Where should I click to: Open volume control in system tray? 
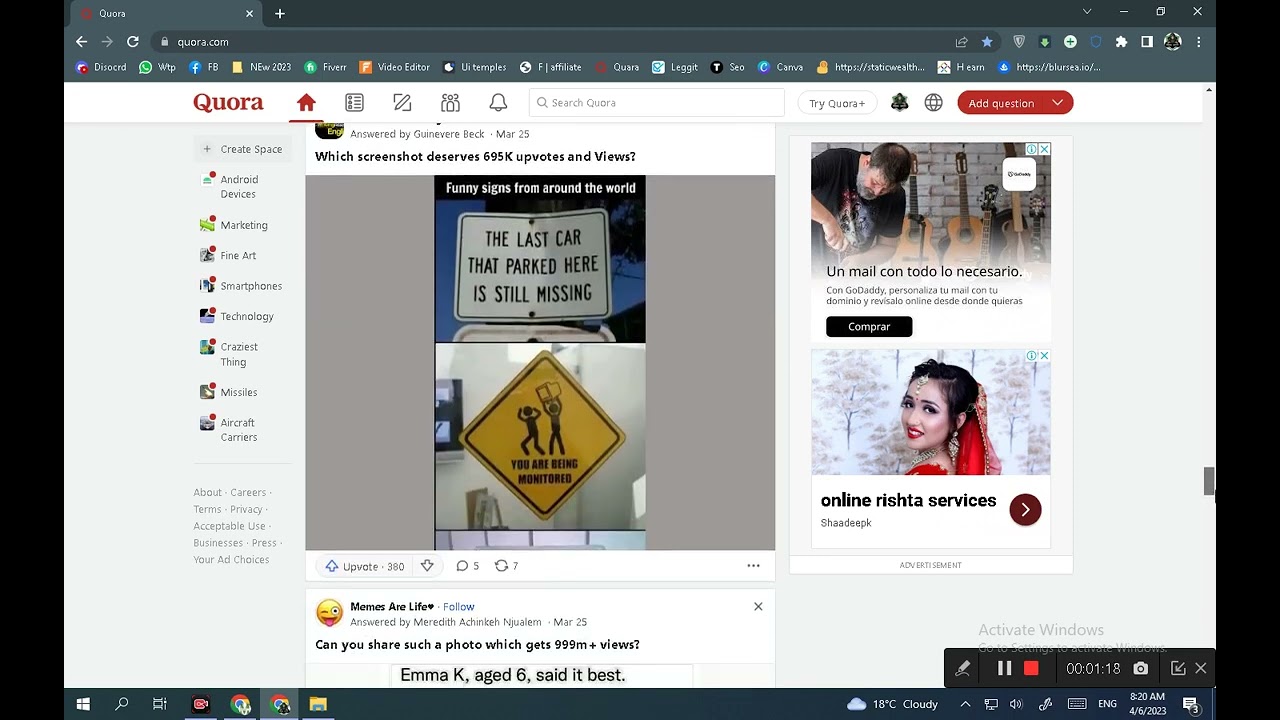1016,704
